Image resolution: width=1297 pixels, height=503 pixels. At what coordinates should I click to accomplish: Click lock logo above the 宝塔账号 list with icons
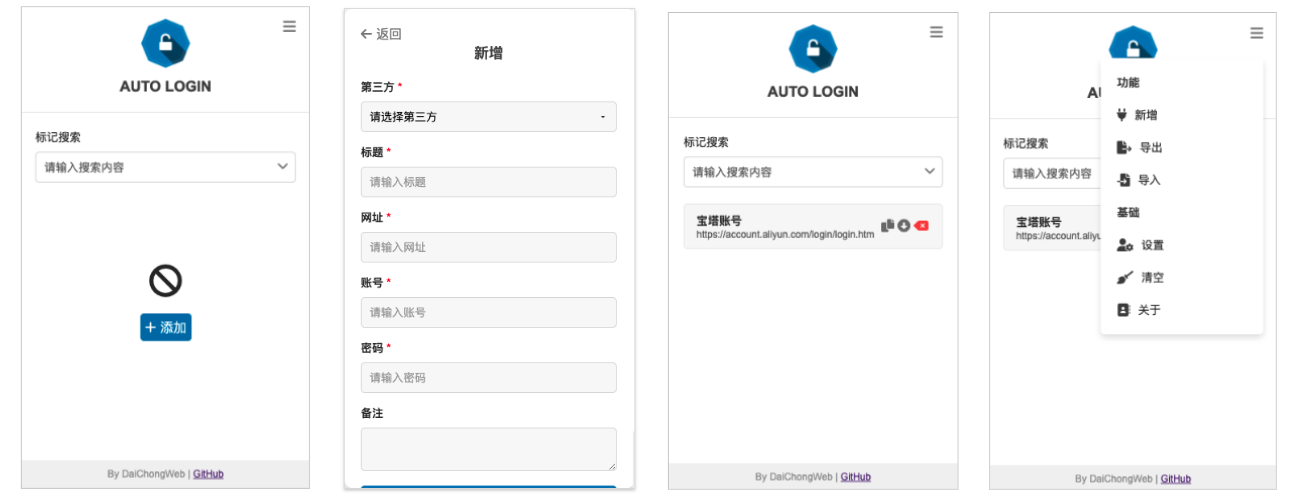coord(813,48)
